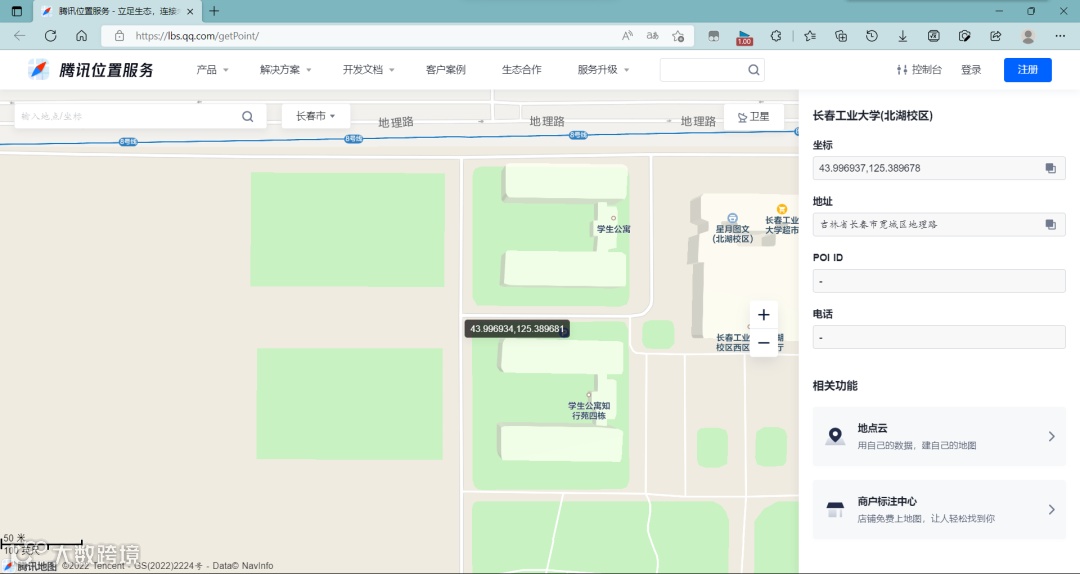Click the share icon in browser toolbar
Viewport: 1080px width, 574px height.
995,36
